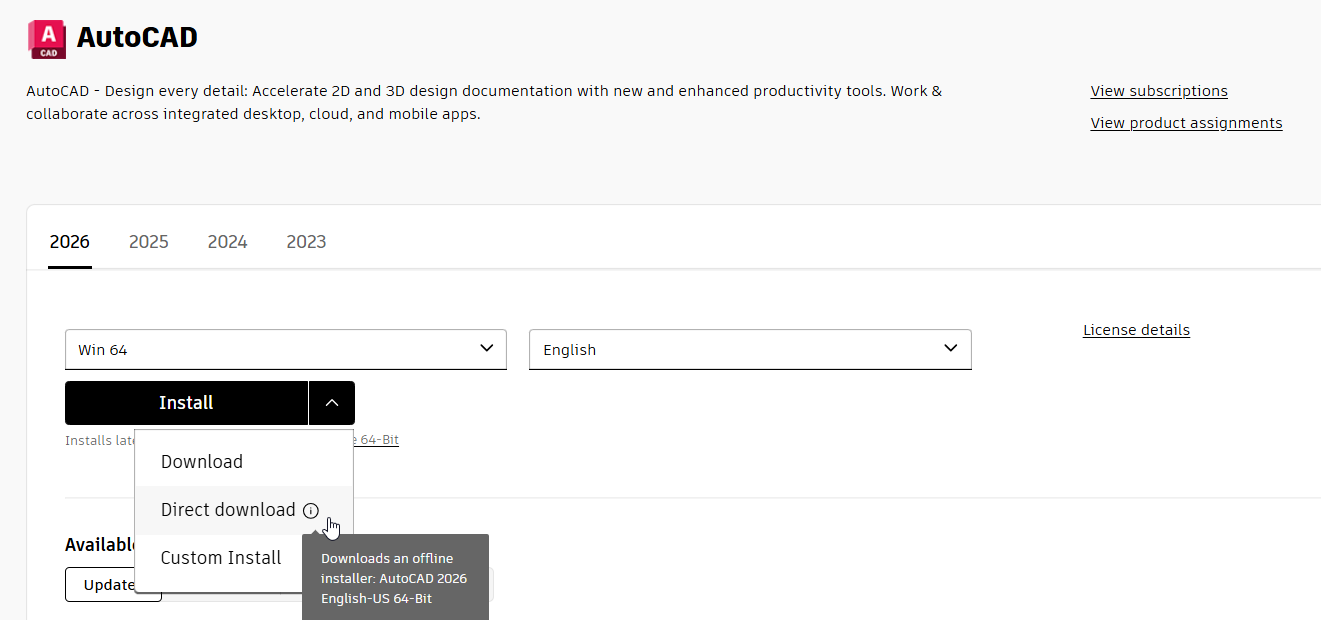Click the 64-Bit link under Install
Viewport: 1321px width, 620px height.
coord(376,440)
